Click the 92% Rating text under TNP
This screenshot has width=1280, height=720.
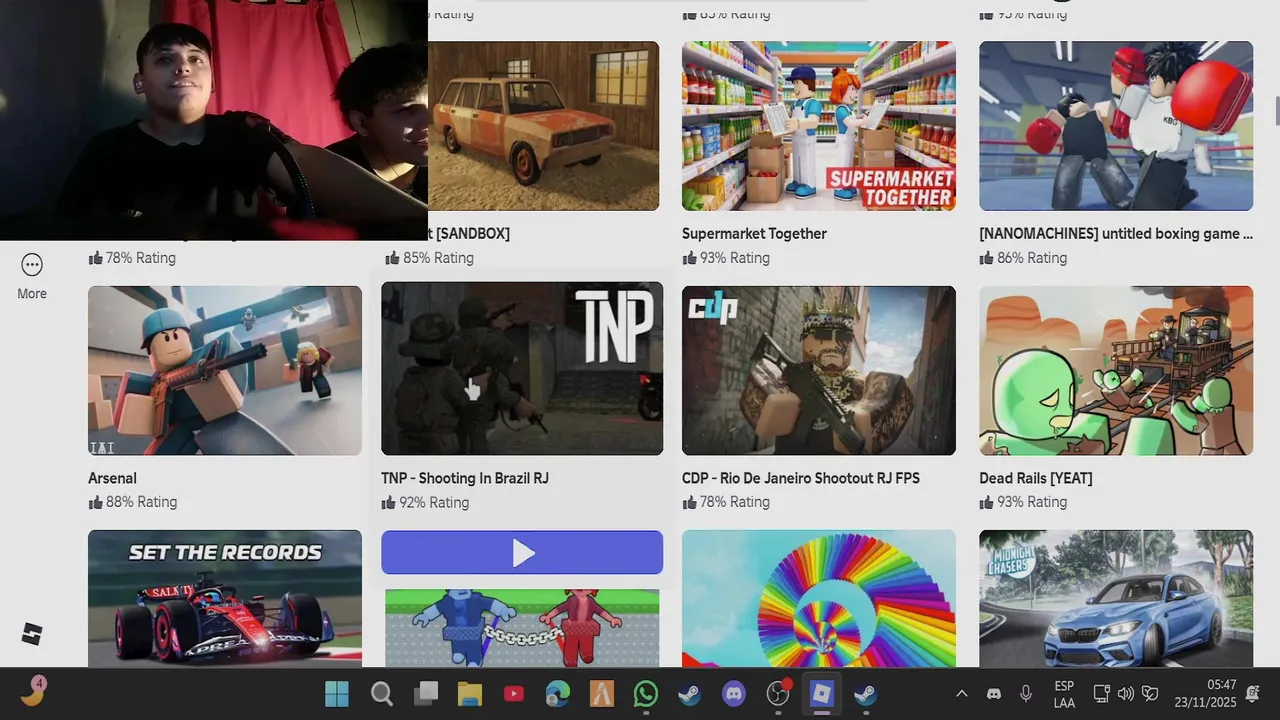tap(434, 502)
